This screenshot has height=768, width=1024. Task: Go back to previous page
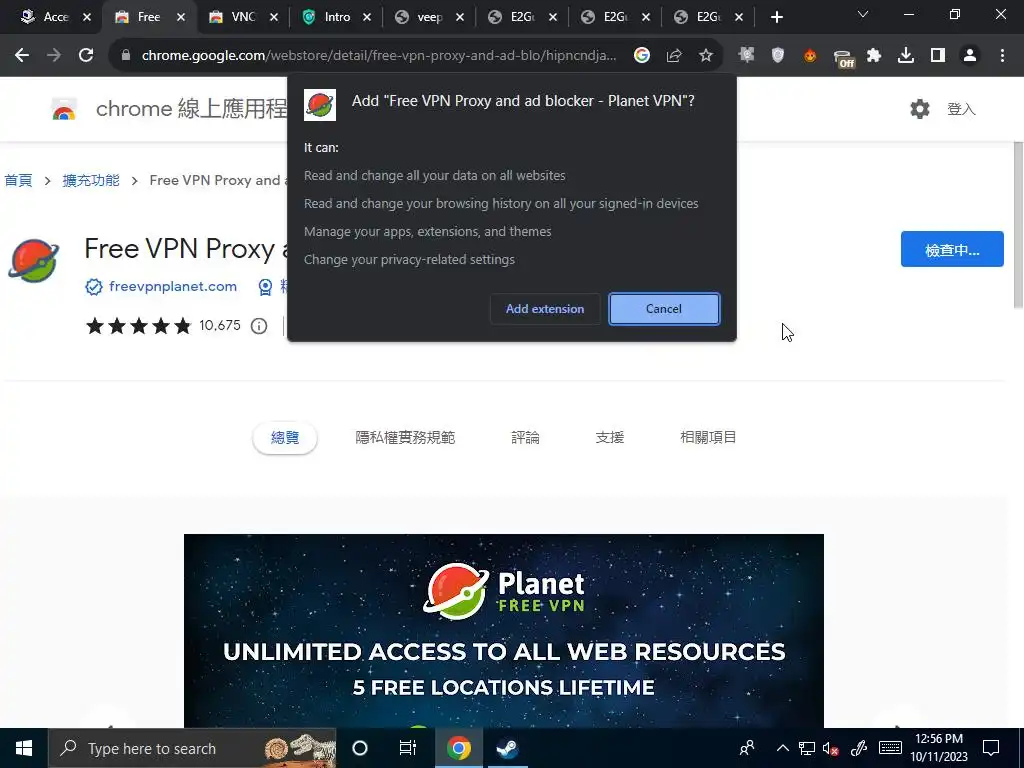(x=22, y=56)
